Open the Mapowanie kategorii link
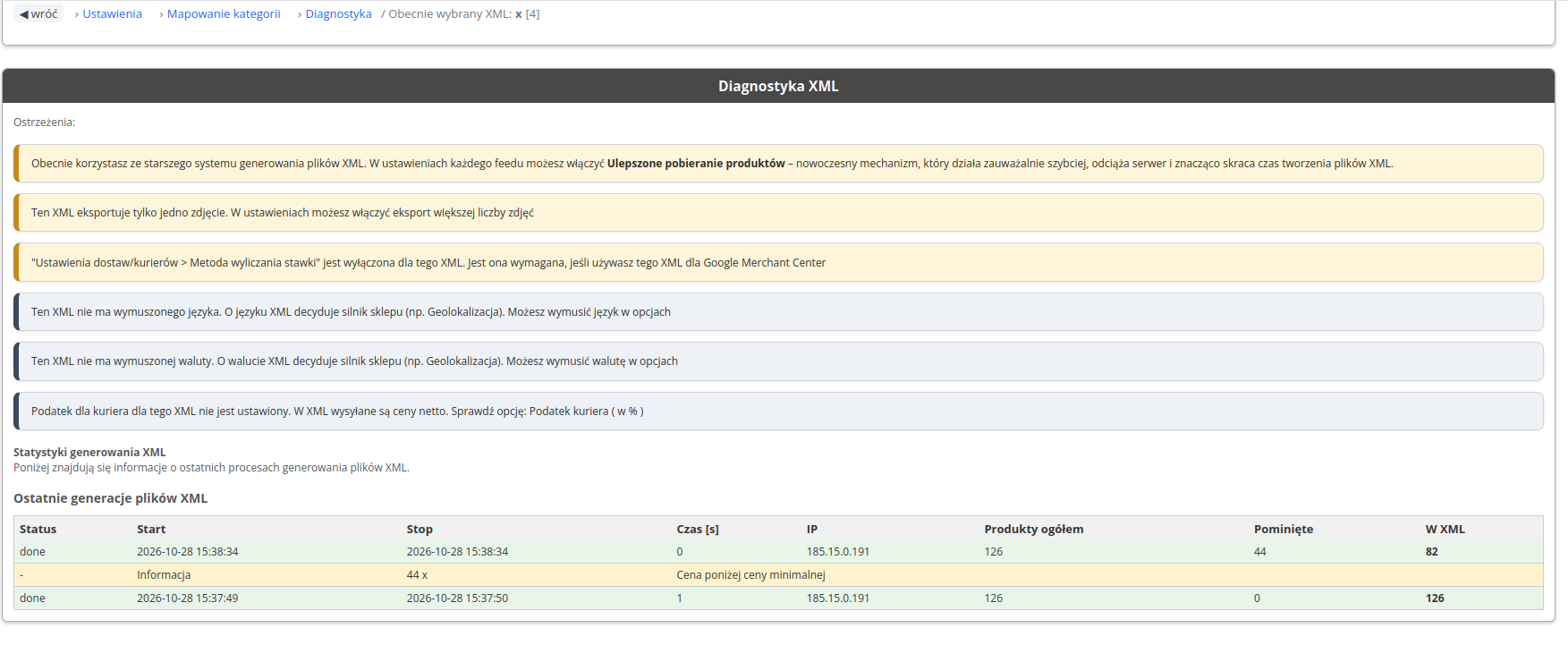This screenshot has width=1568, height=662. coord(224,14)
